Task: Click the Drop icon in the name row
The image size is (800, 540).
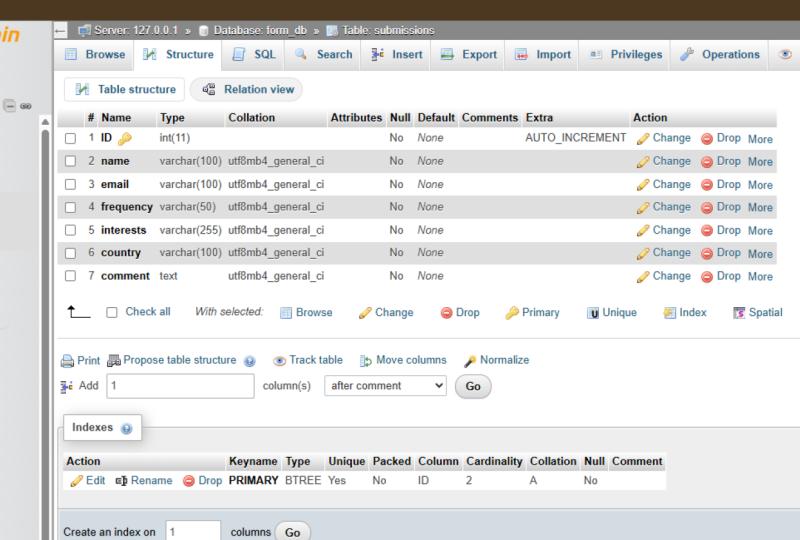Action: pyautogui.click(x=707, y=162)
